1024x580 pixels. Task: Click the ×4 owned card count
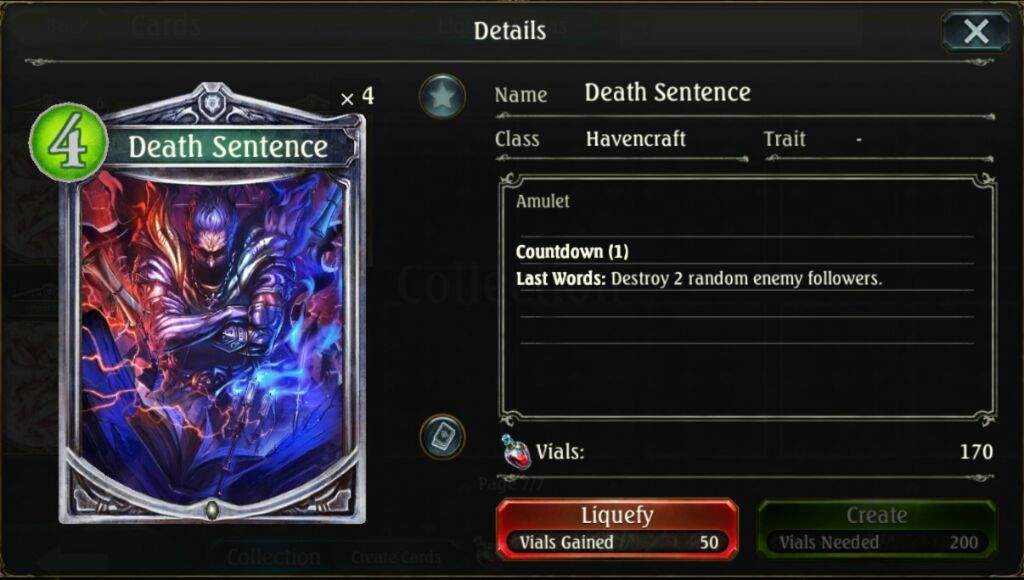(x=357, y=97)
